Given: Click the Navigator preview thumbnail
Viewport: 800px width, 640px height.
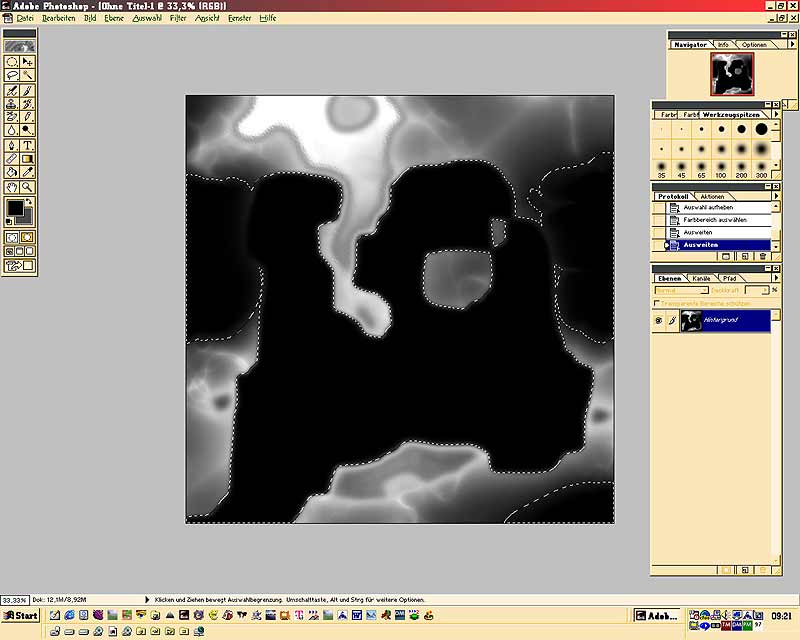Looking at the screenshot, I should point(732,75).
